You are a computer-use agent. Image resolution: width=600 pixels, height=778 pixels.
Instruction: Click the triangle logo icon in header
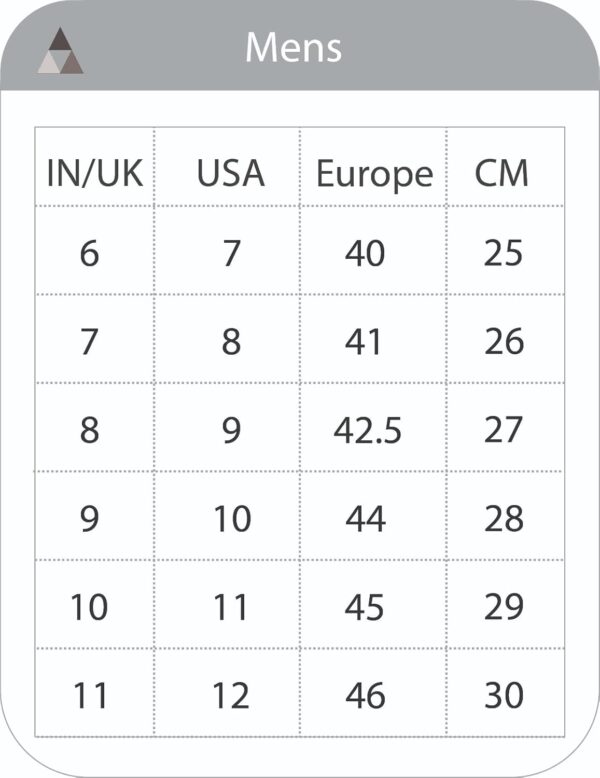pyautogui.click(x=60, y=51)
